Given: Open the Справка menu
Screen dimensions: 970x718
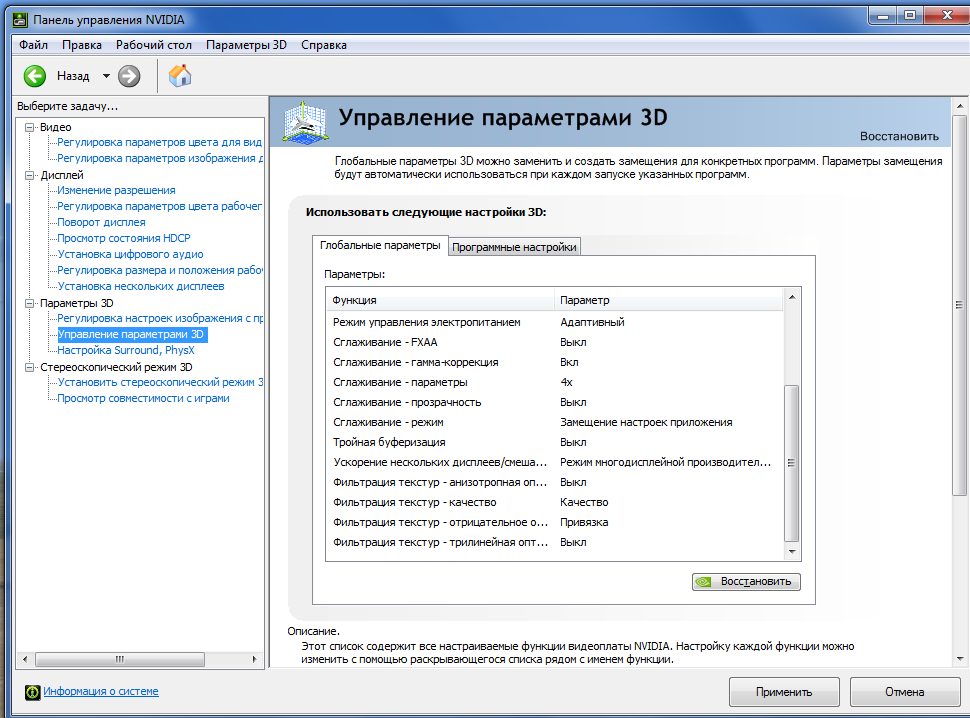Looking at the screenshot, I should point(324,45).
